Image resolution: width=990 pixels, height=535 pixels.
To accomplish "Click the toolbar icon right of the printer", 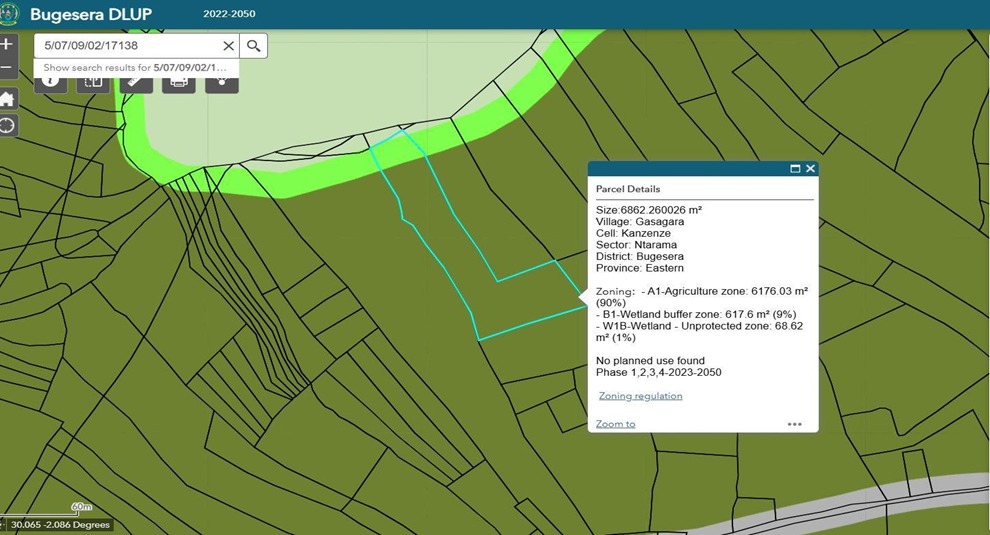I will pos(222,82).
